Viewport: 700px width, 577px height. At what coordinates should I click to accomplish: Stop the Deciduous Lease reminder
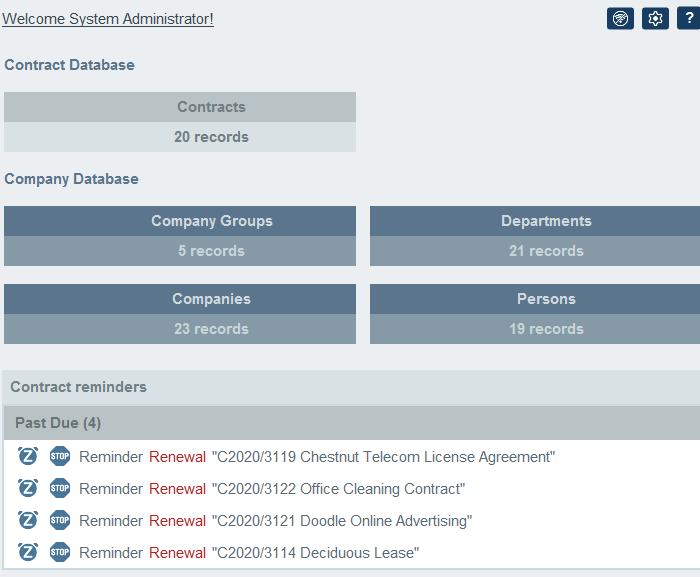point(60,553)
